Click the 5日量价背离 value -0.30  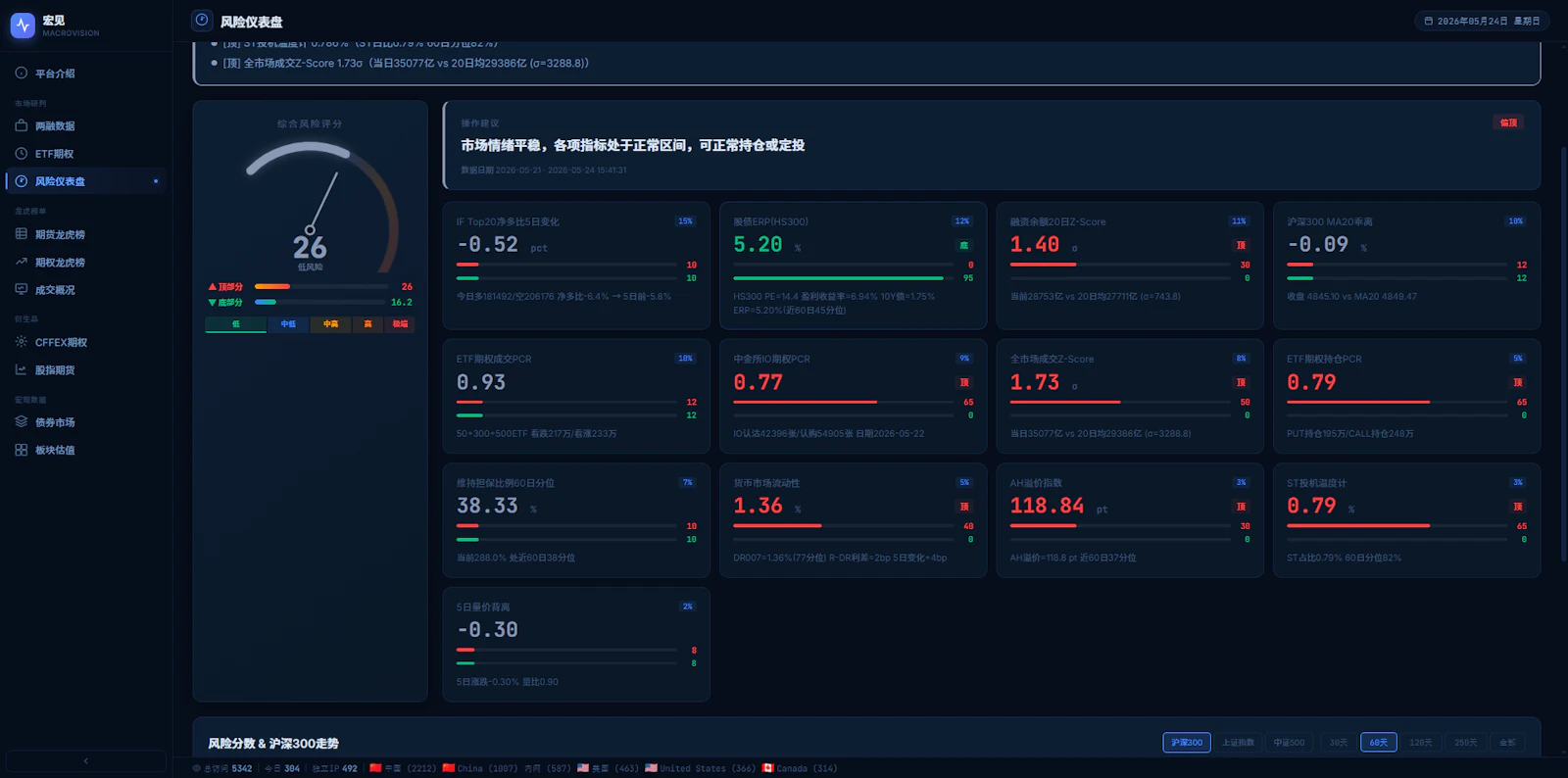click(x=487, y=630)
